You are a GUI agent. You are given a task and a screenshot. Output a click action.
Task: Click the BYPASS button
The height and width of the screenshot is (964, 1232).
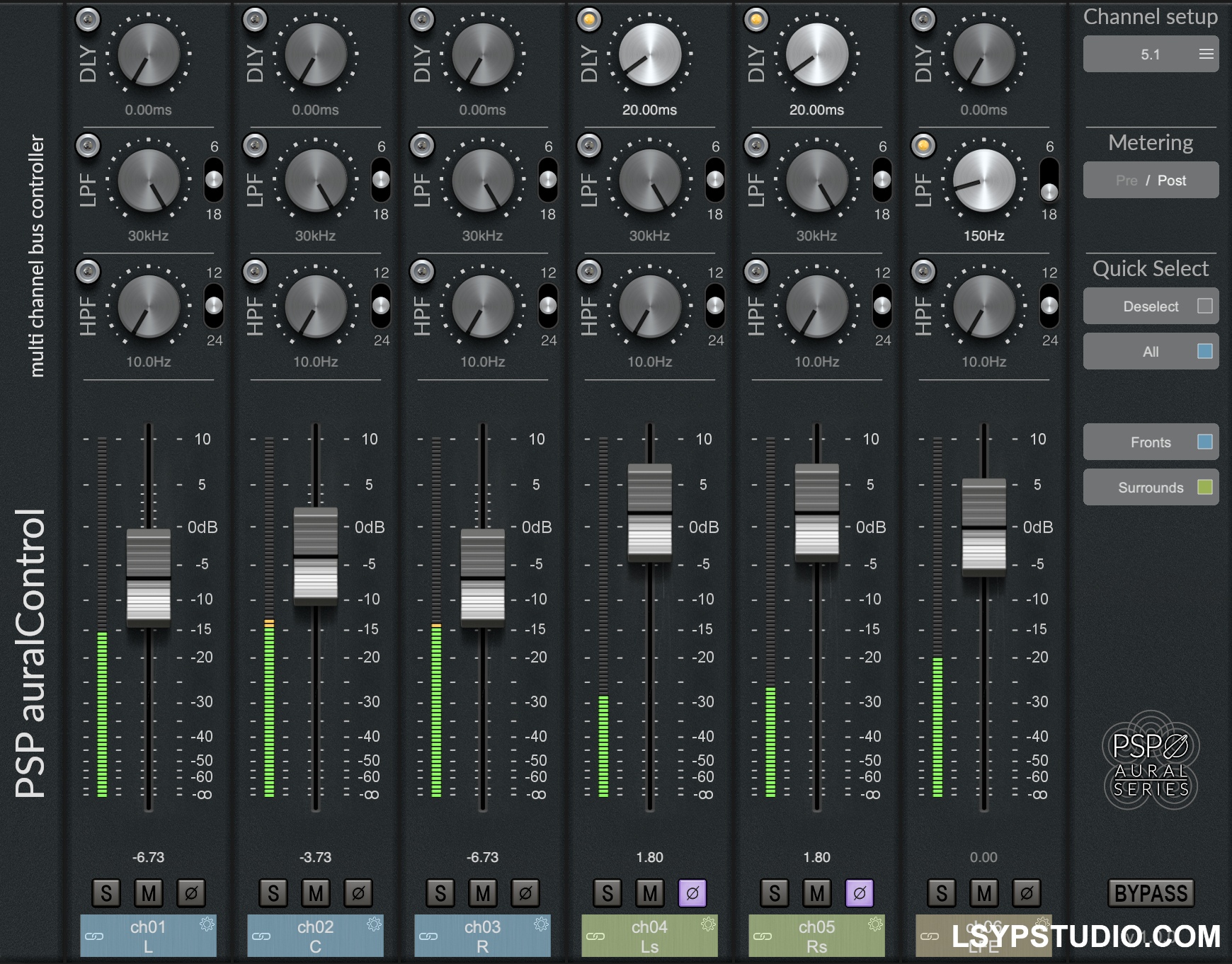pyautogui.click(x=1151, y=893)
